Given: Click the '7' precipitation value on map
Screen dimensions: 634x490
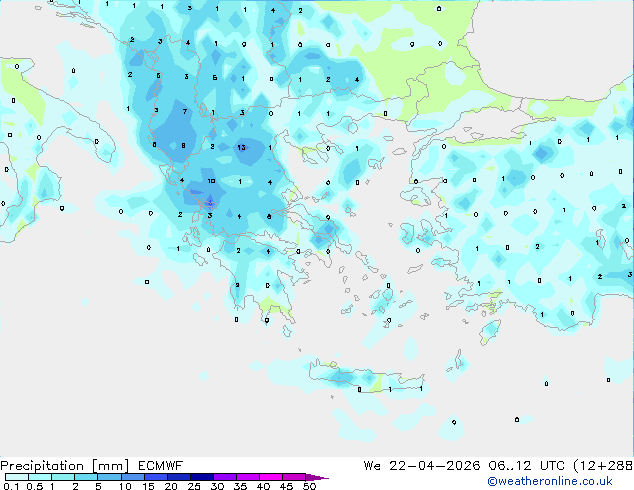Looking at the screenshot, I should pyautogui.click(x=185, y=111).
